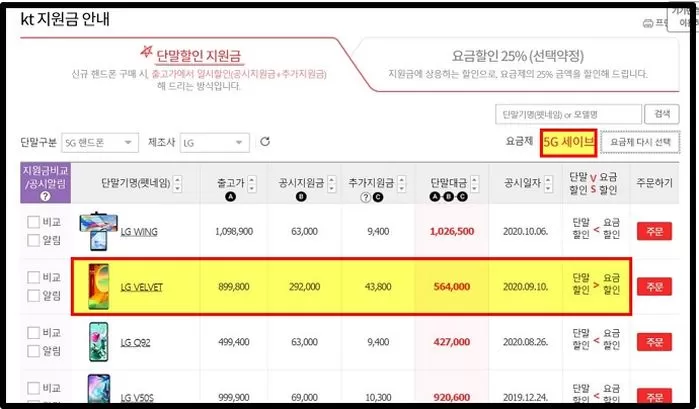
Task: Check 비교 for LG V50S
Action: pyautogui.click(x=33, y=388)
